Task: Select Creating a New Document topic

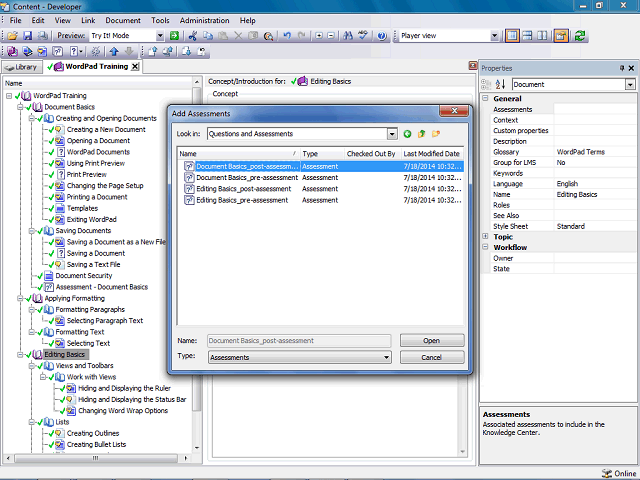Action: 106,129
